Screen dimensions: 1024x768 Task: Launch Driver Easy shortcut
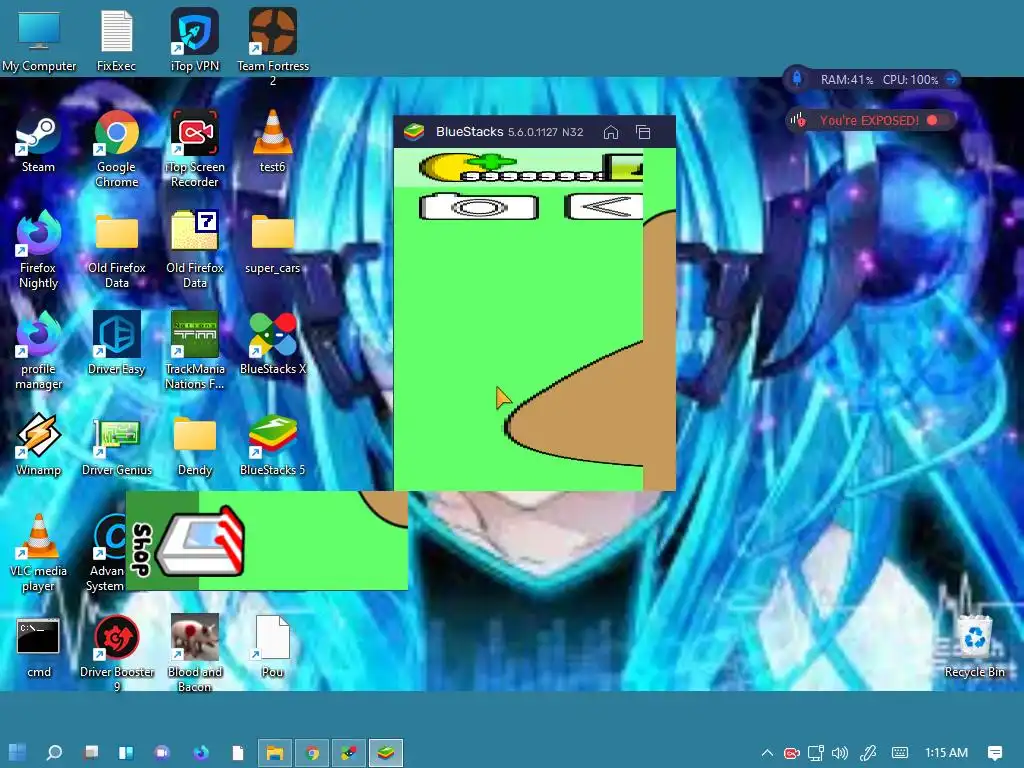pyautogui.click(x=116, y=344)
